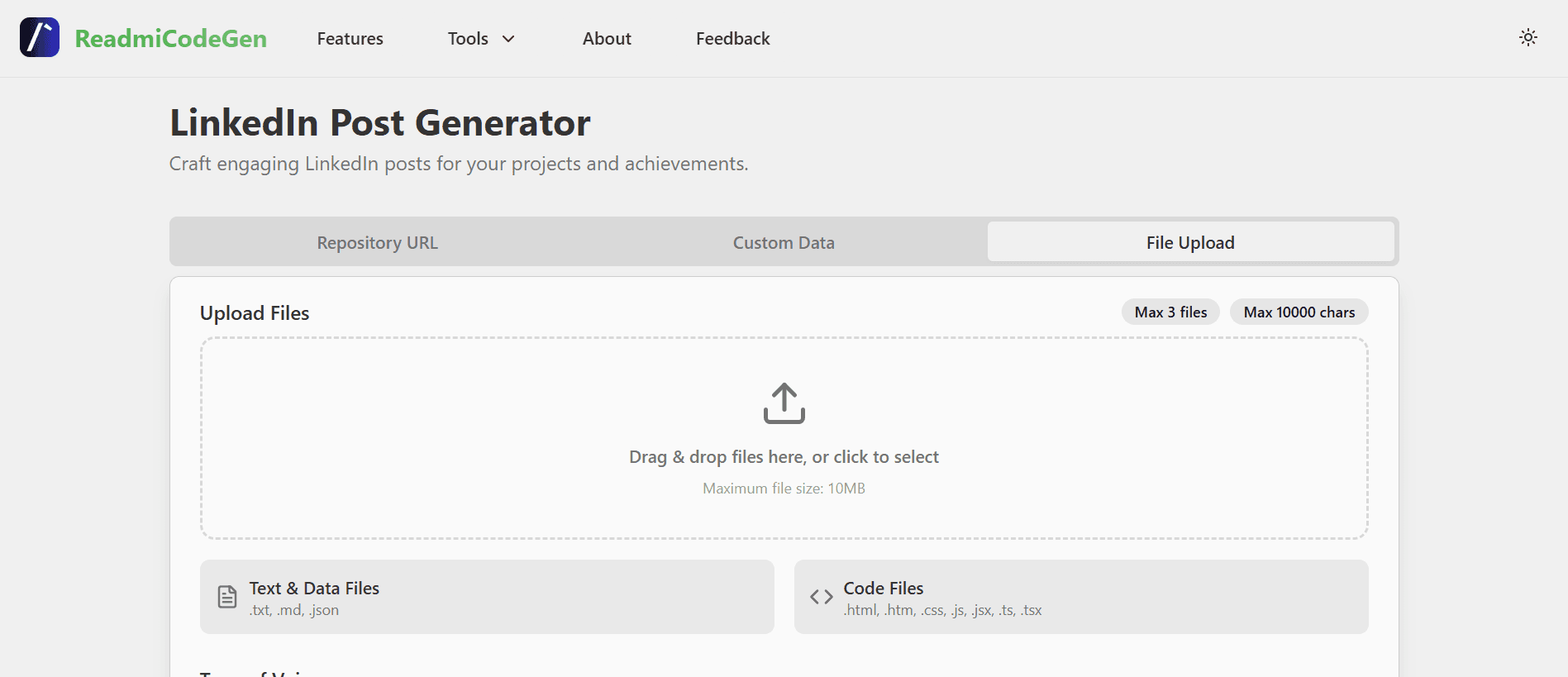Viewport: 1568px width, 677px height.
Task: Open the Features nav link
Action: pyautogui.click(x=350, y=39)
